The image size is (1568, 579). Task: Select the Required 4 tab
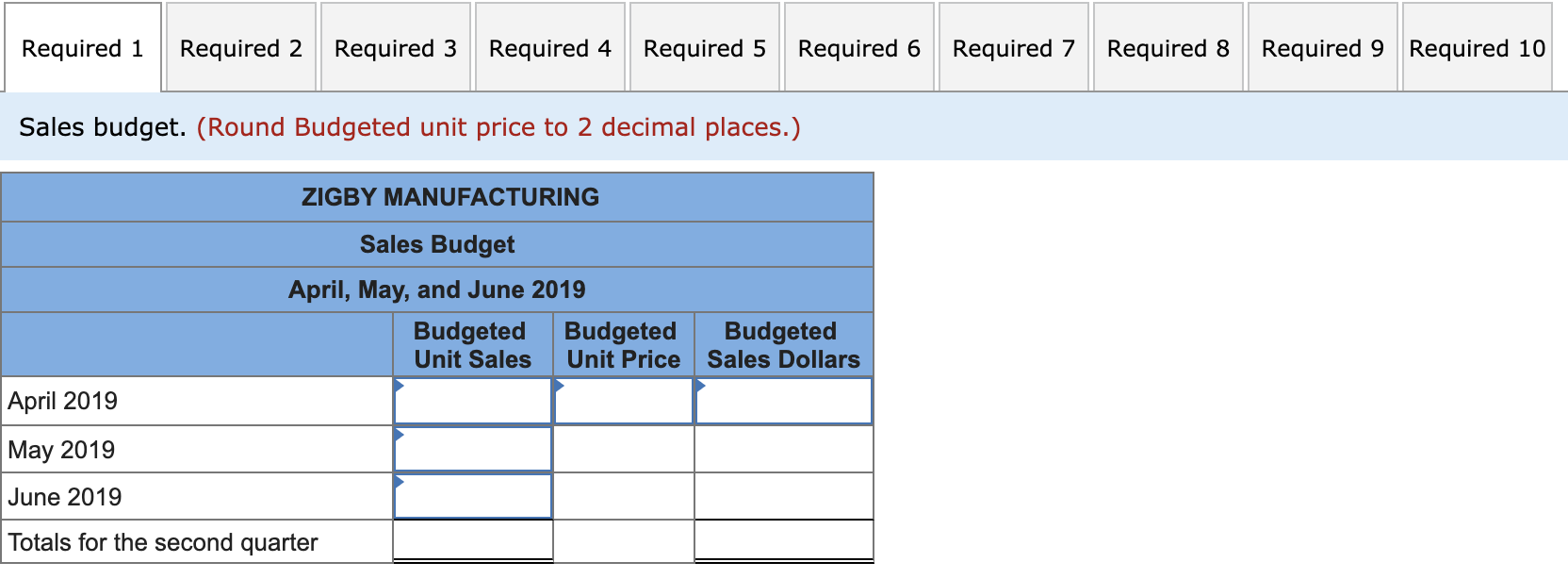click(x=550, y=47)
